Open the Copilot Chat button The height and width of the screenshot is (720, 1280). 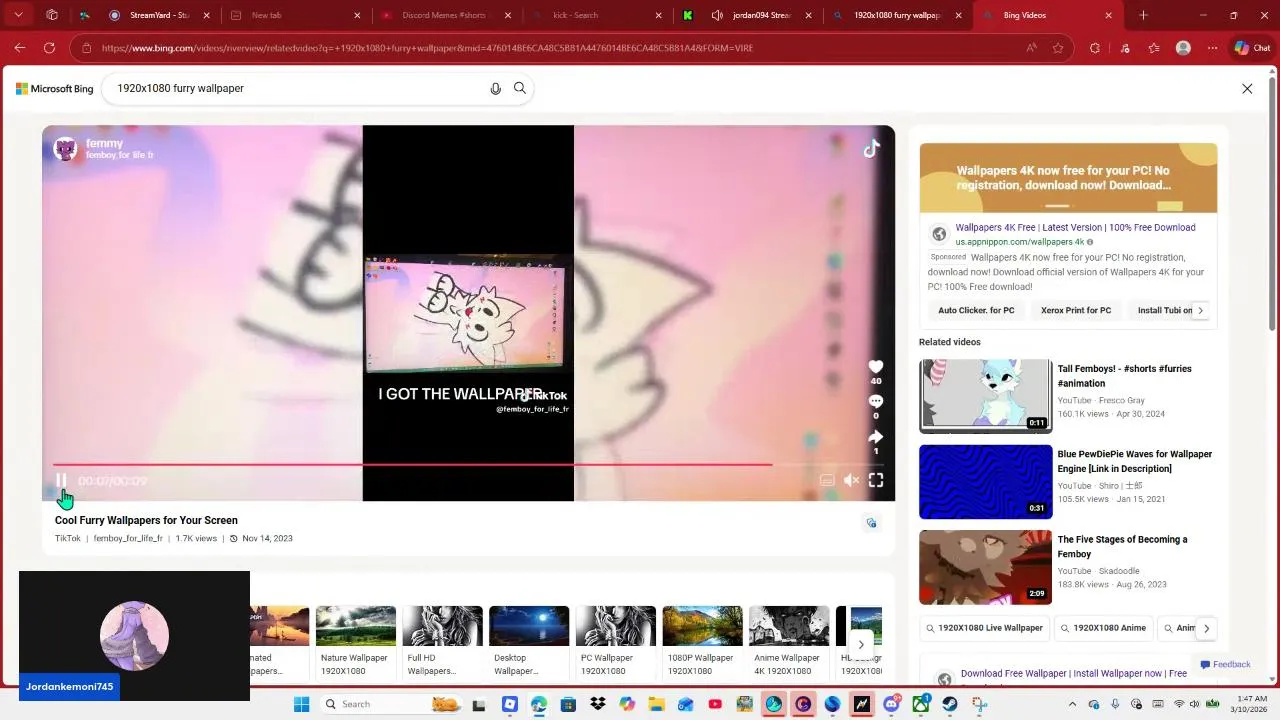pos(1252,48)
